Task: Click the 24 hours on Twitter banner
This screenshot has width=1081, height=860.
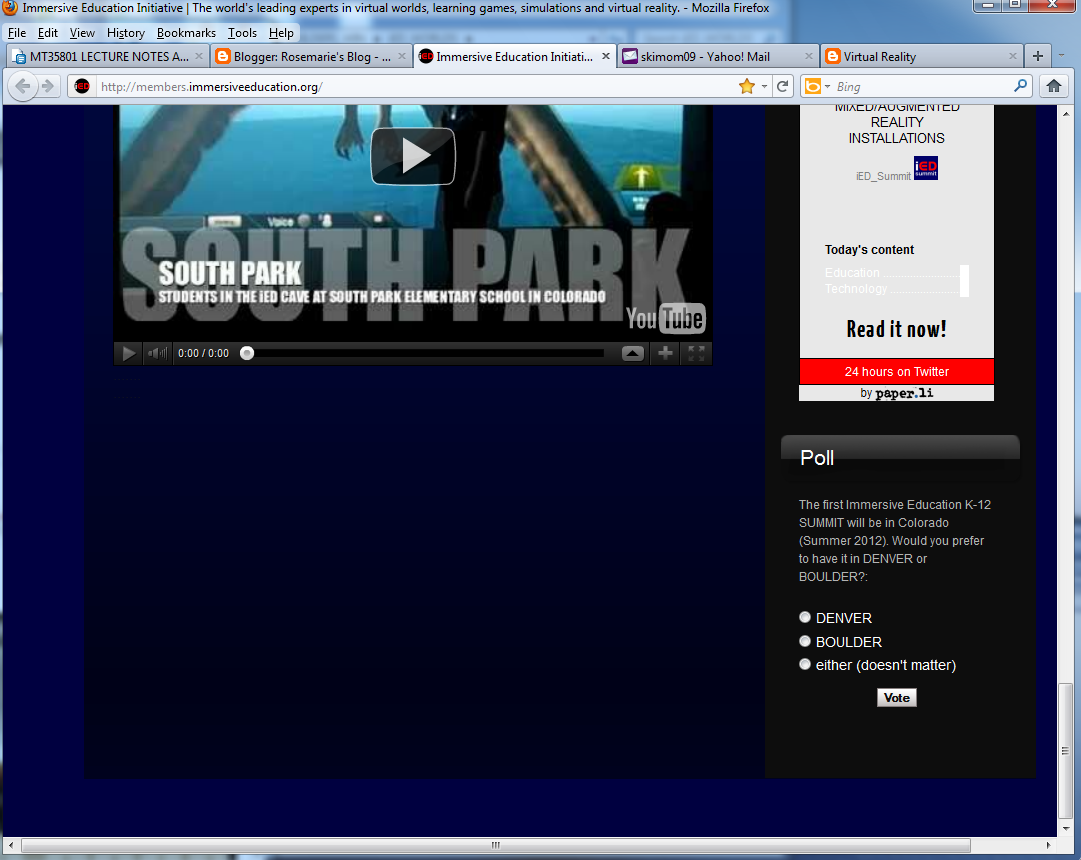Action: pyautogui.click(x=896, y=372)
